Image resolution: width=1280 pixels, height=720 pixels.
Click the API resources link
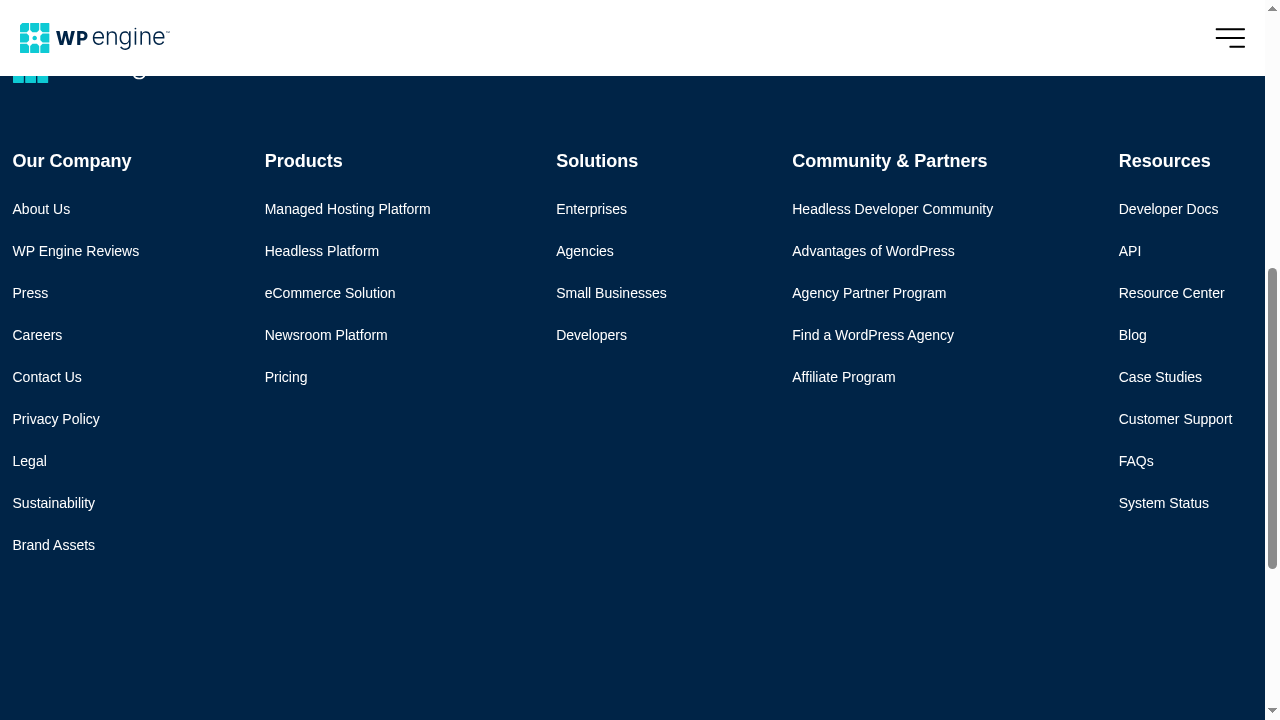(1130, 251)
